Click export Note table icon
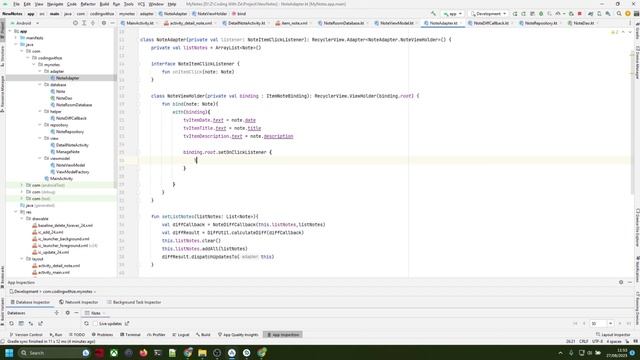 [127, 323]
